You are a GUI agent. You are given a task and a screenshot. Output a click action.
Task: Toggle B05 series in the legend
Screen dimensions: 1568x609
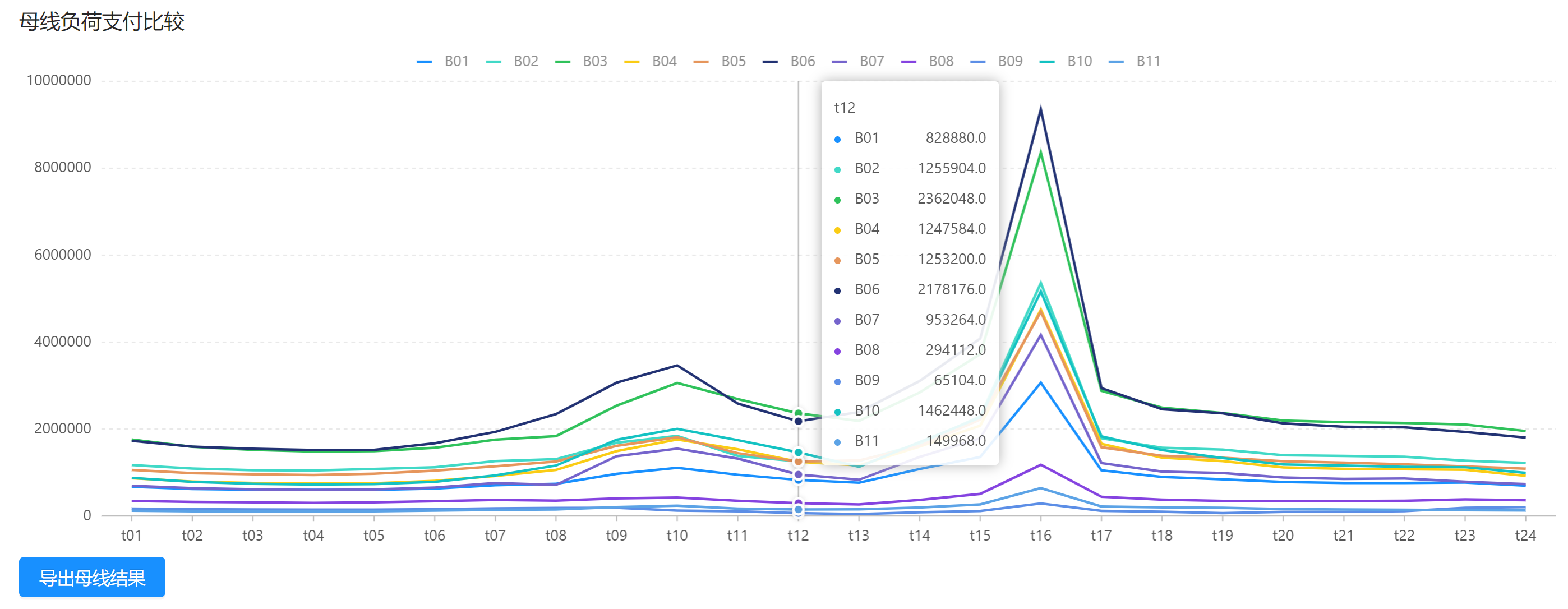[720, 62]
